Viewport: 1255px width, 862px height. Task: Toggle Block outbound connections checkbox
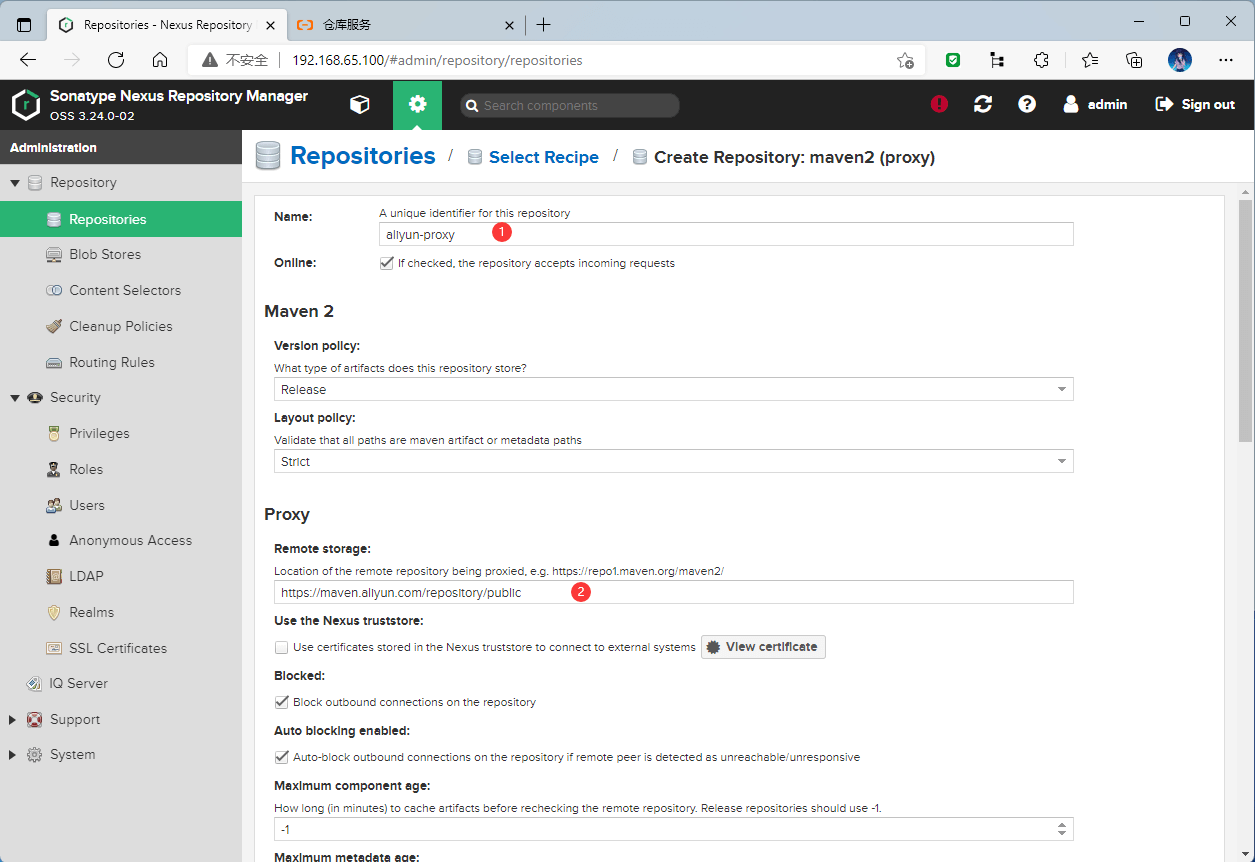[281, 702]
